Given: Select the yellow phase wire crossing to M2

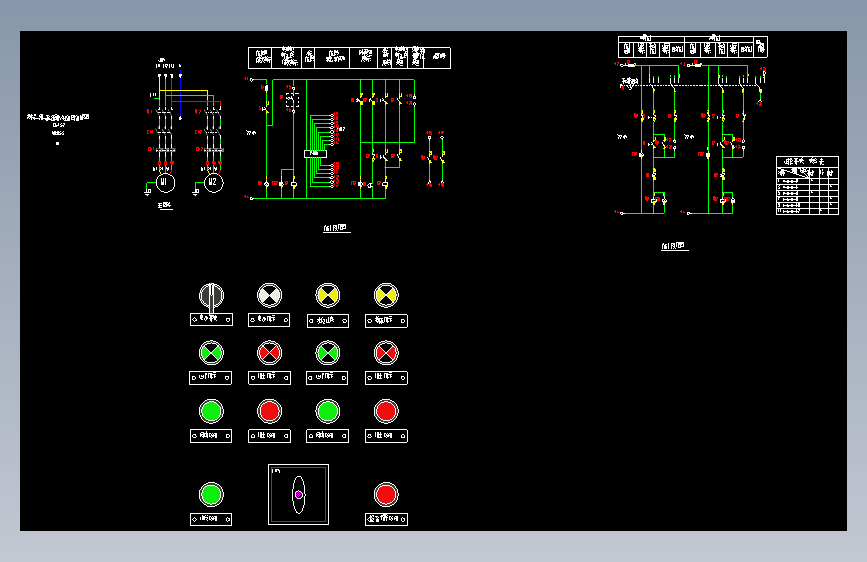Looking at the screenshot, I should tap(184, 91).
